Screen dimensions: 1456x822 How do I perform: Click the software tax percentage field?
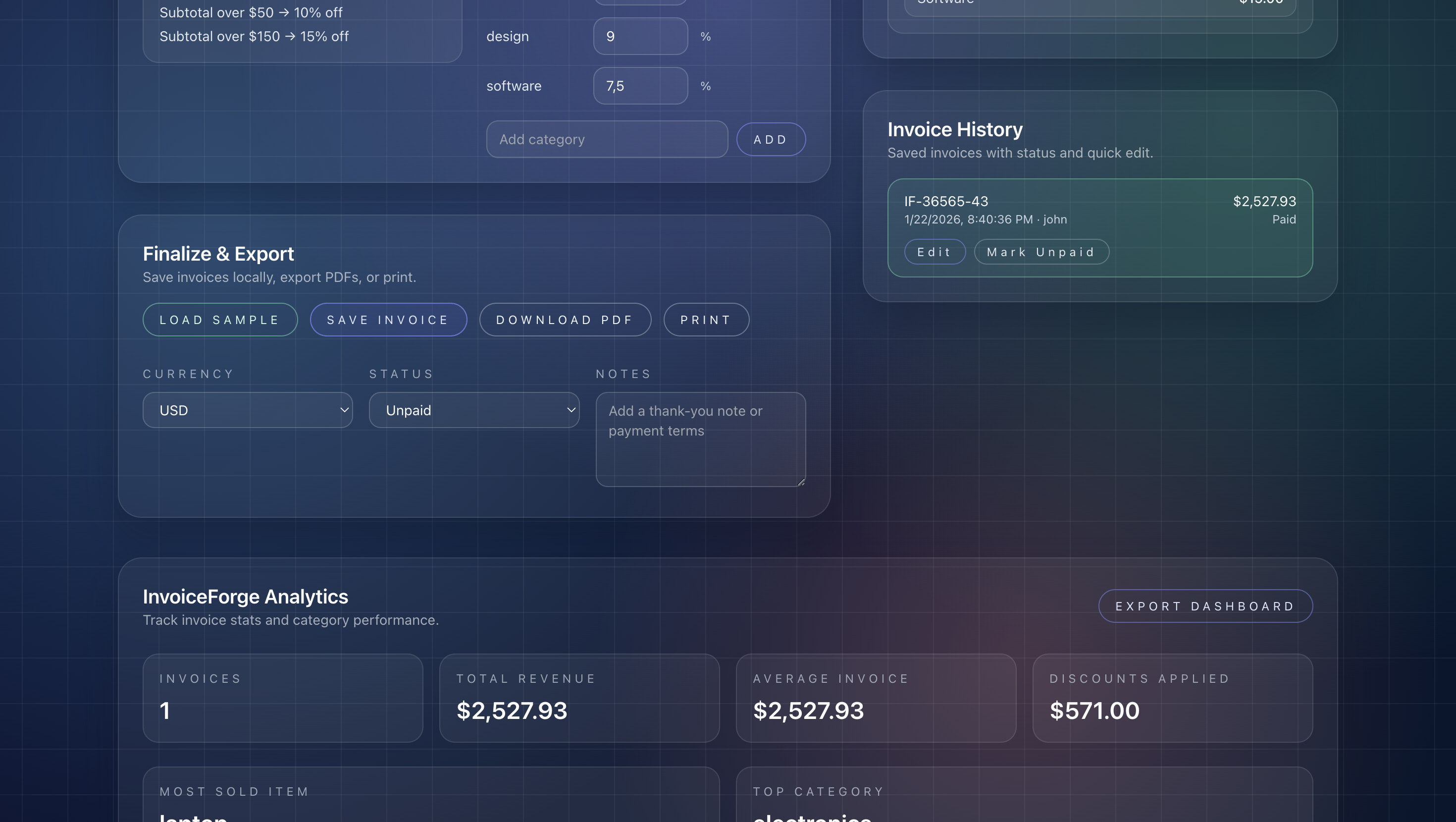pyautogui.click(x=640, y=86)
